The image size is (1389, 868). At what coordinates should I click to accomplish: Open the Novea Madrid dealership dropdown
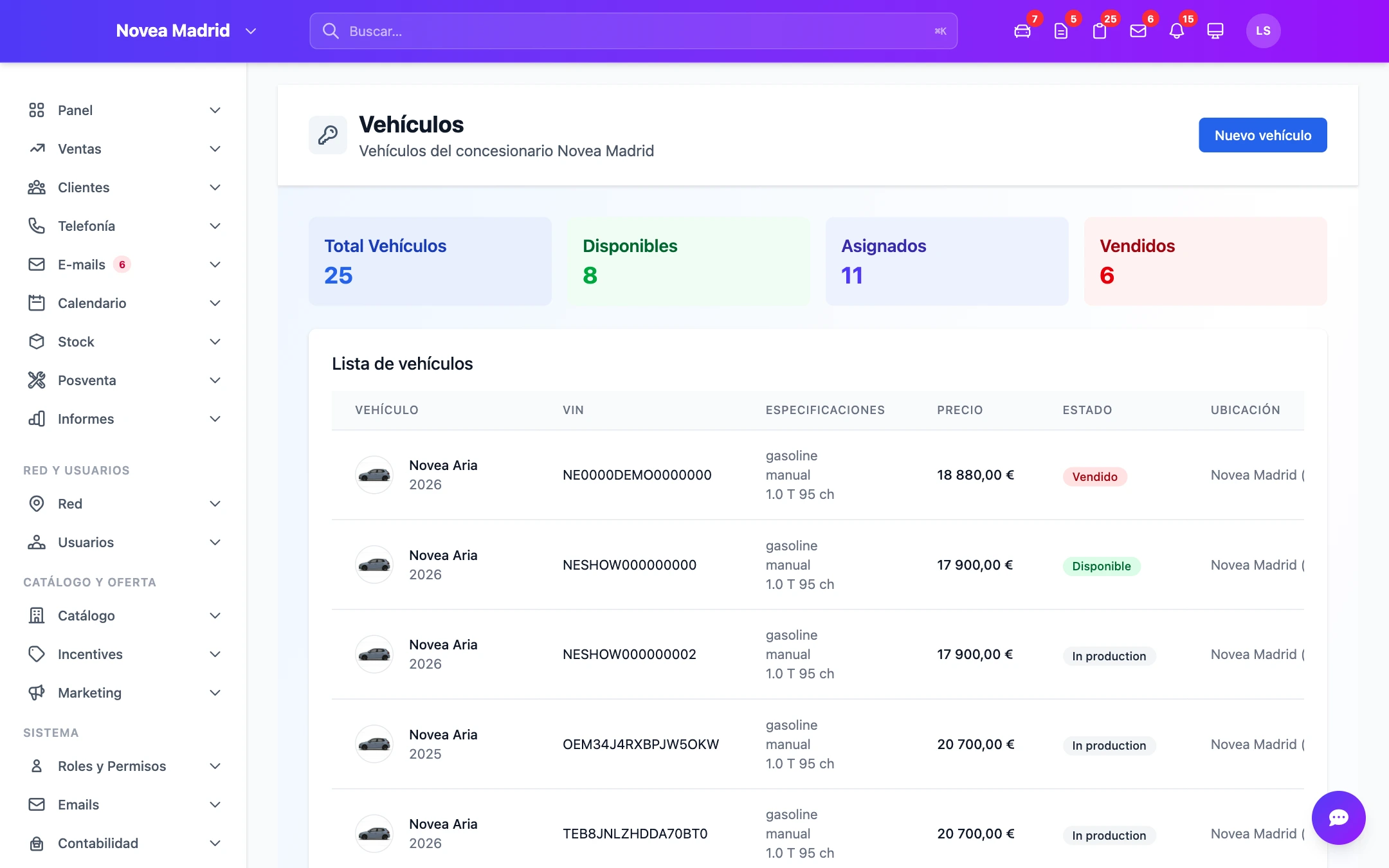pos(186,31)
